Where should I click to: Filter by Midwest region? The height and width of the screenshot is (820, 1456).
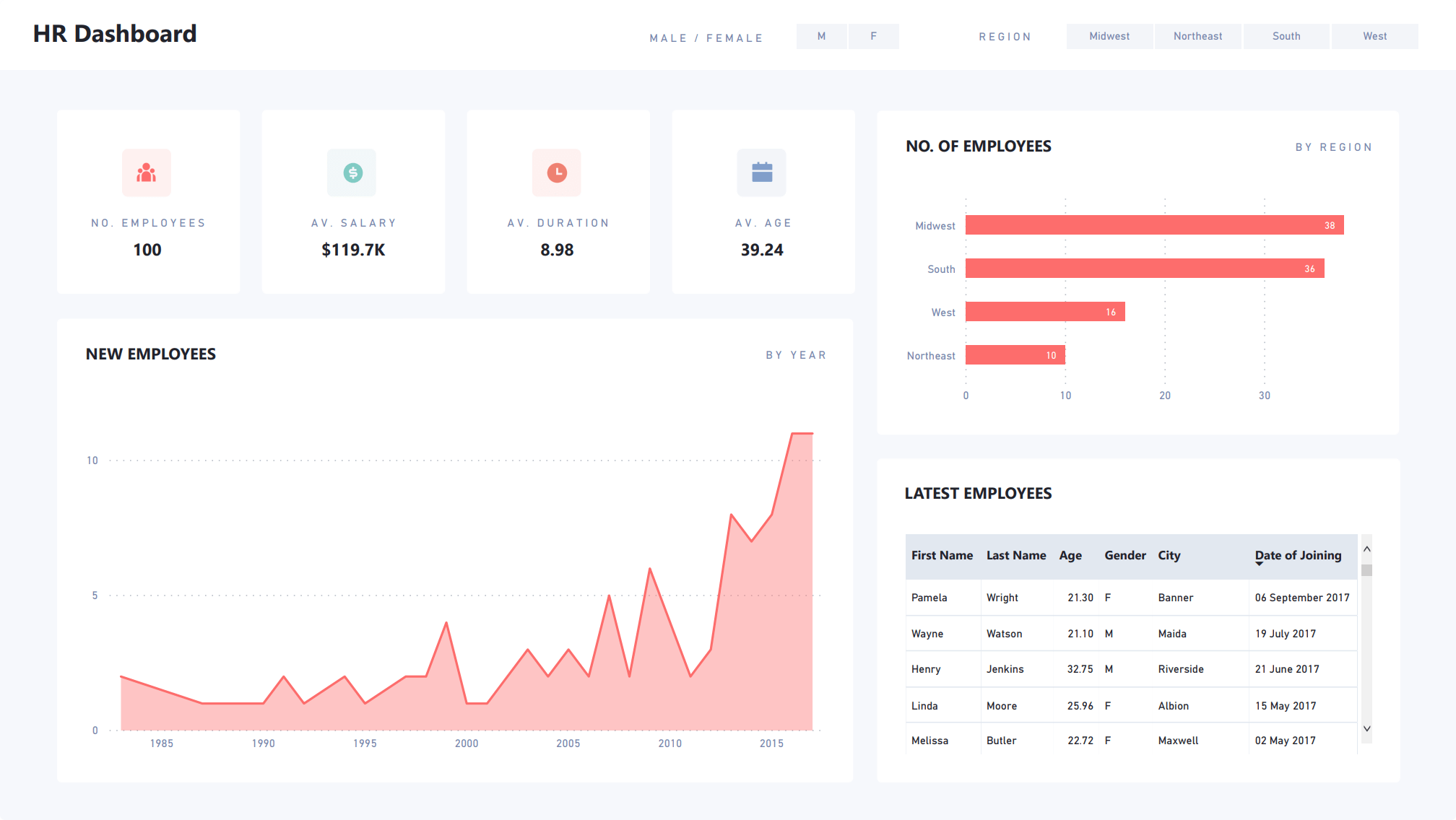pos(1109,36)
